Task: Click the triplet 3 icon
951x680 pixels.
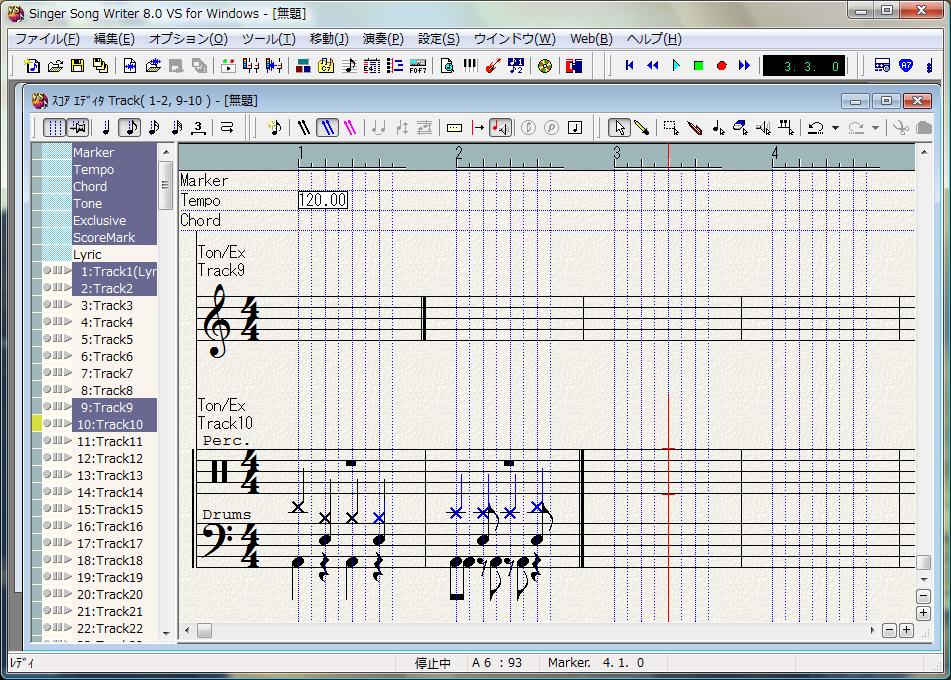Action: [198, 127]
